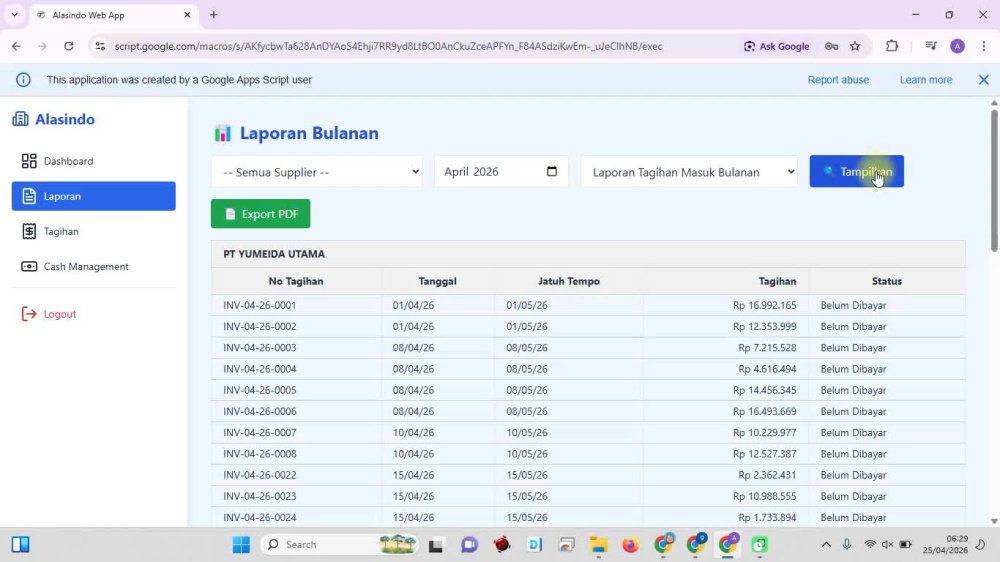This screenshot has height=562, width=1000.
Task: Open the calendar picker icon in month field
Action: [552, 171]
